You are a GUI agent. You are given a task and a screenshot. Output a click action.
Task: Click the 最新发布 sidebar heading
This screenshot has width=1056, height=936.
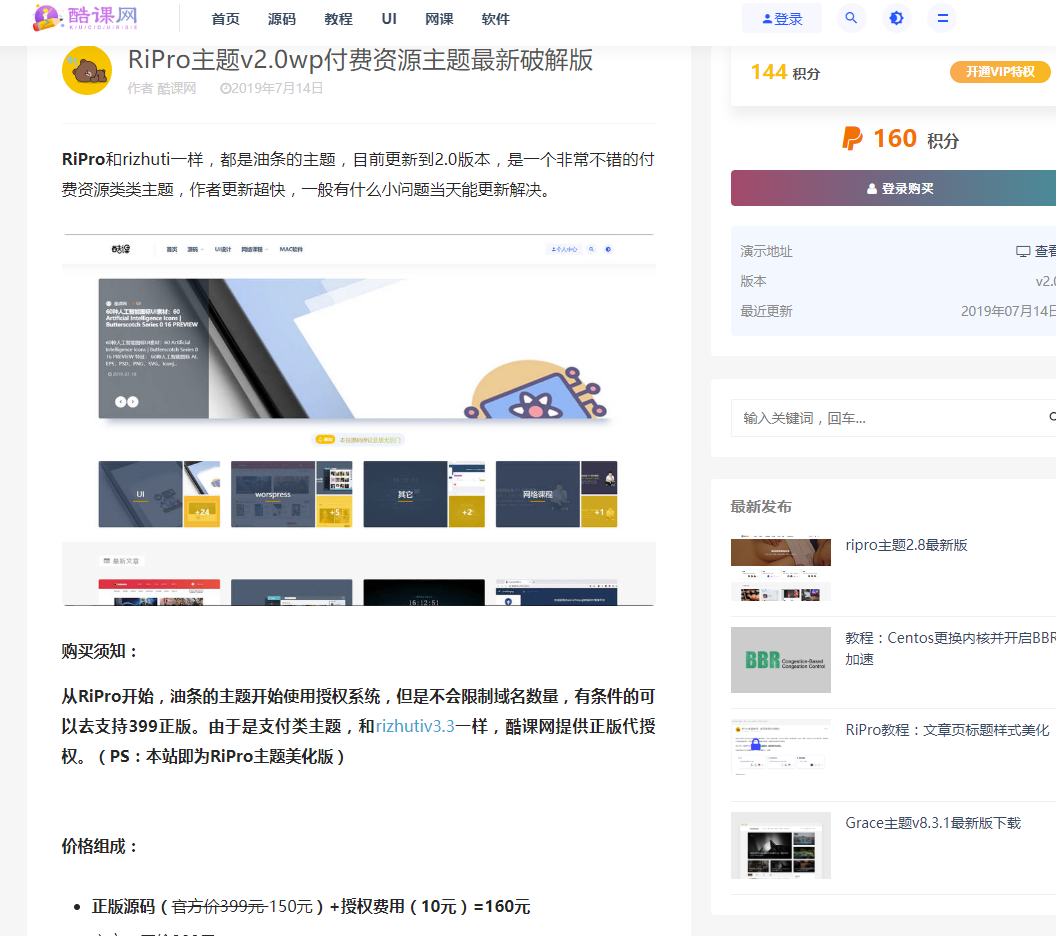coord(761,506)
